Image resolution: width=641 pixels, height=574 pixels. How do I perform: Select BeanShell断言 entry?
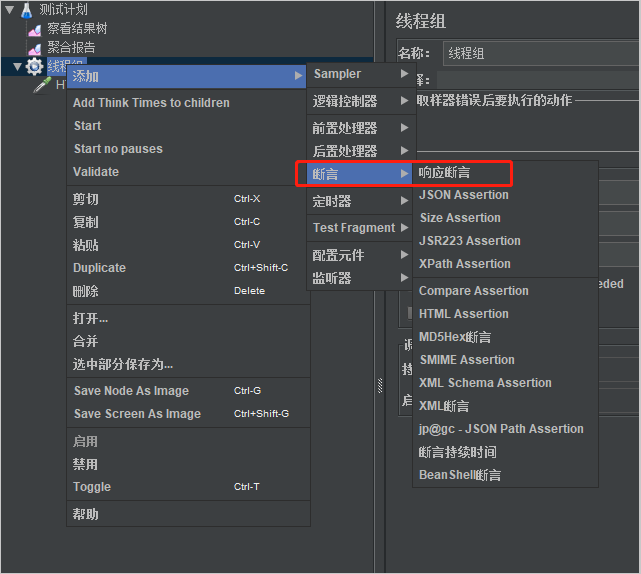(505, 475)
